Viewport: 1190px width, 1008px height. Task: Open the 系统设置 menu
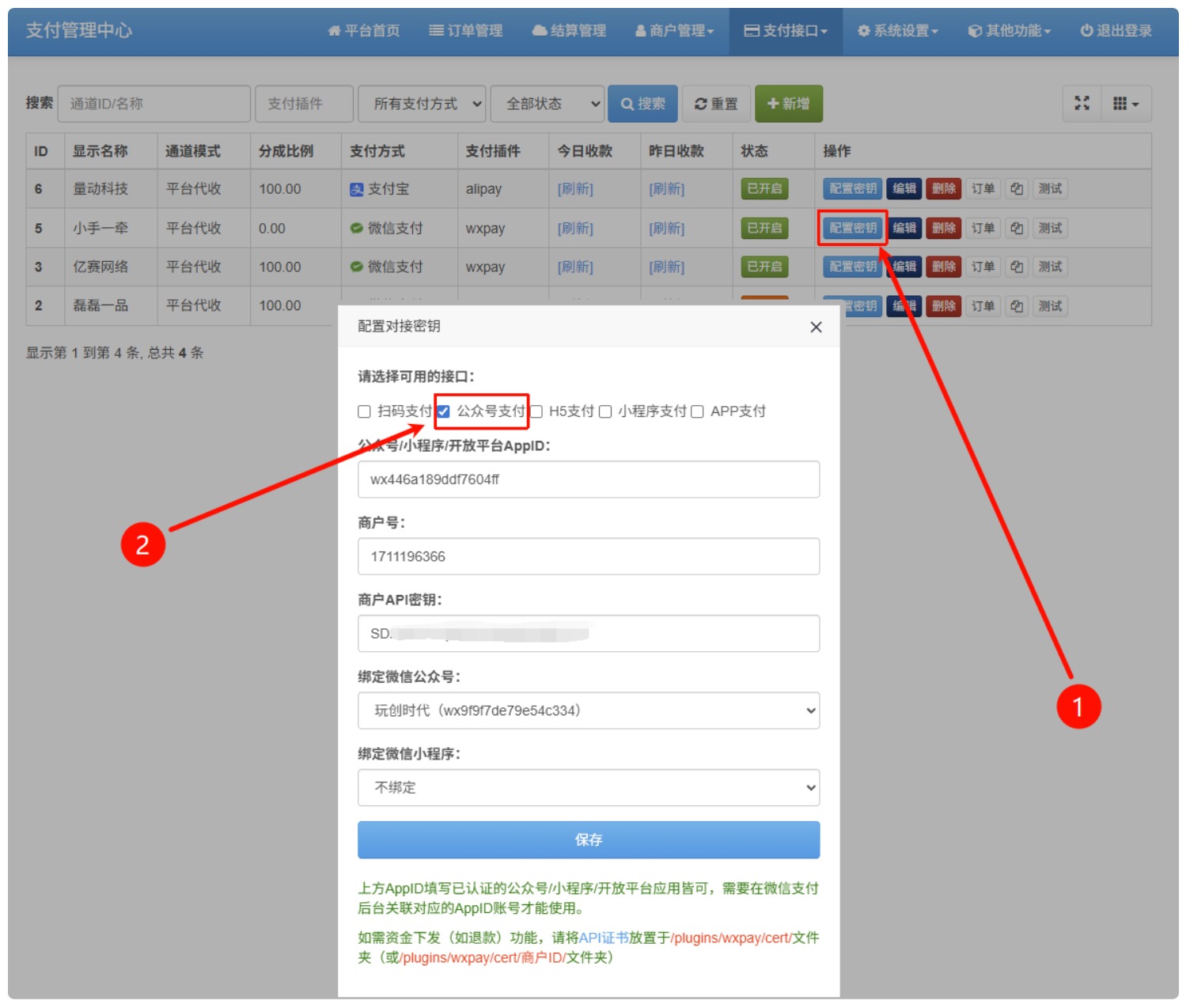click(x=898, y=31)
